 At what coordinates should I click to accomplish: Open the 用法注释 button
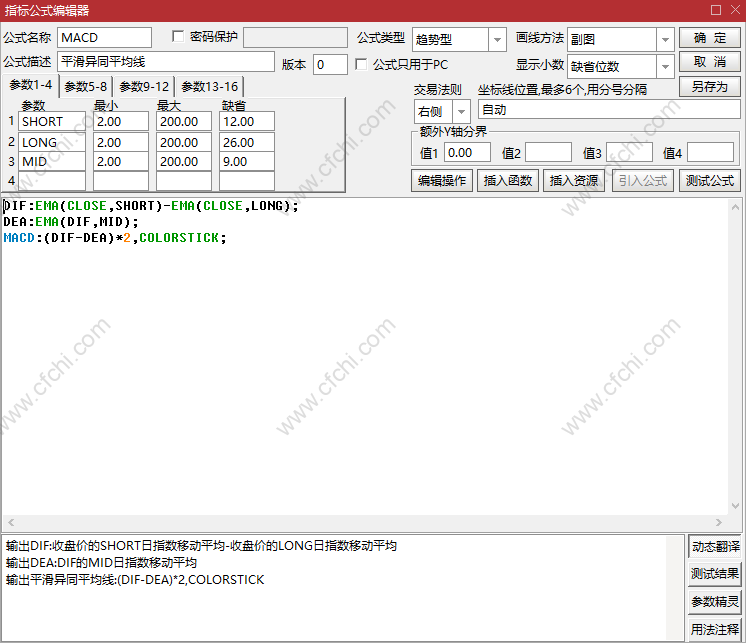click(x=715, y=630)
